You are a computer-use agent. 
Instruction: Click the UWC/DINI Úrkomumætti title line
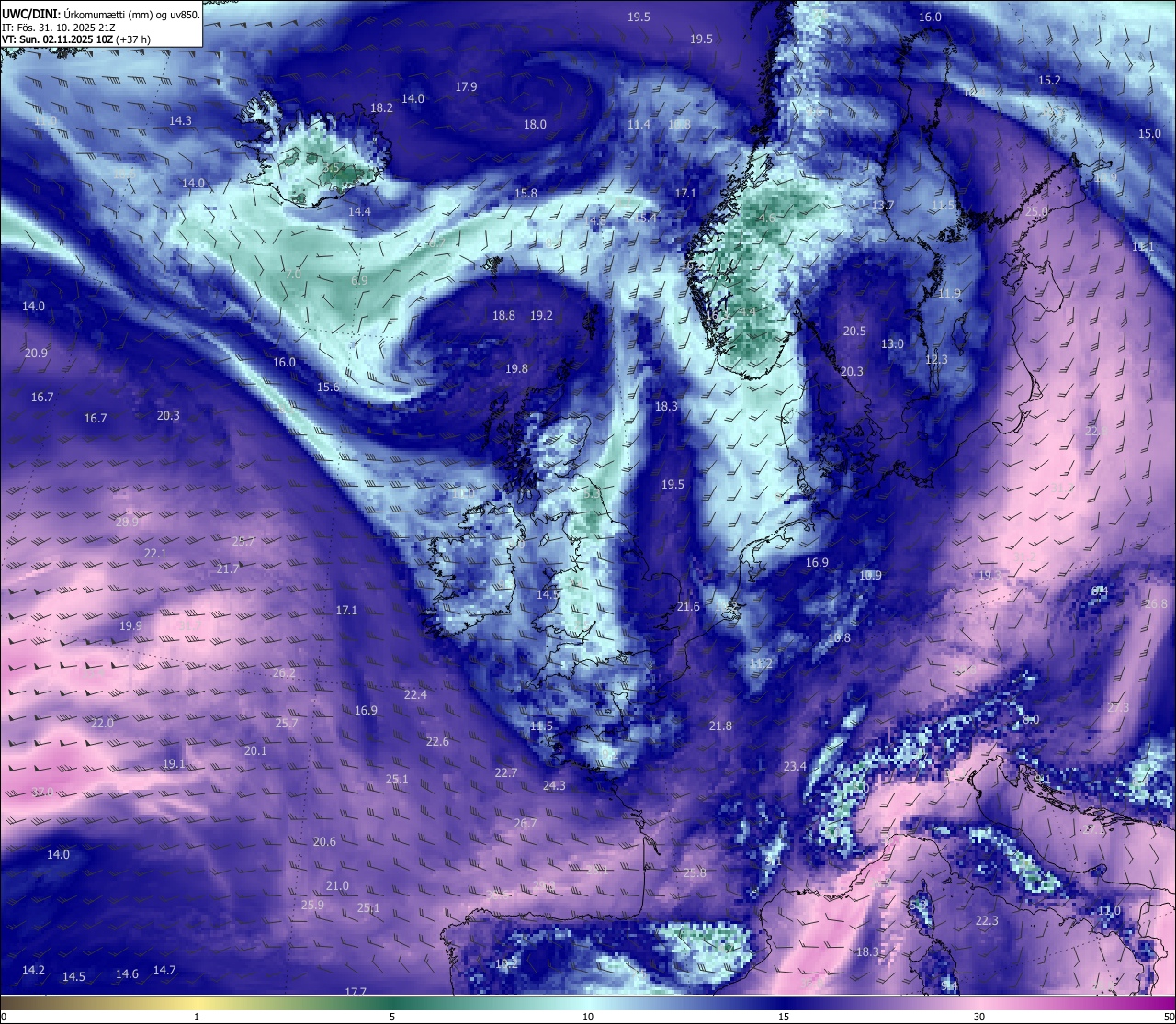101,15
